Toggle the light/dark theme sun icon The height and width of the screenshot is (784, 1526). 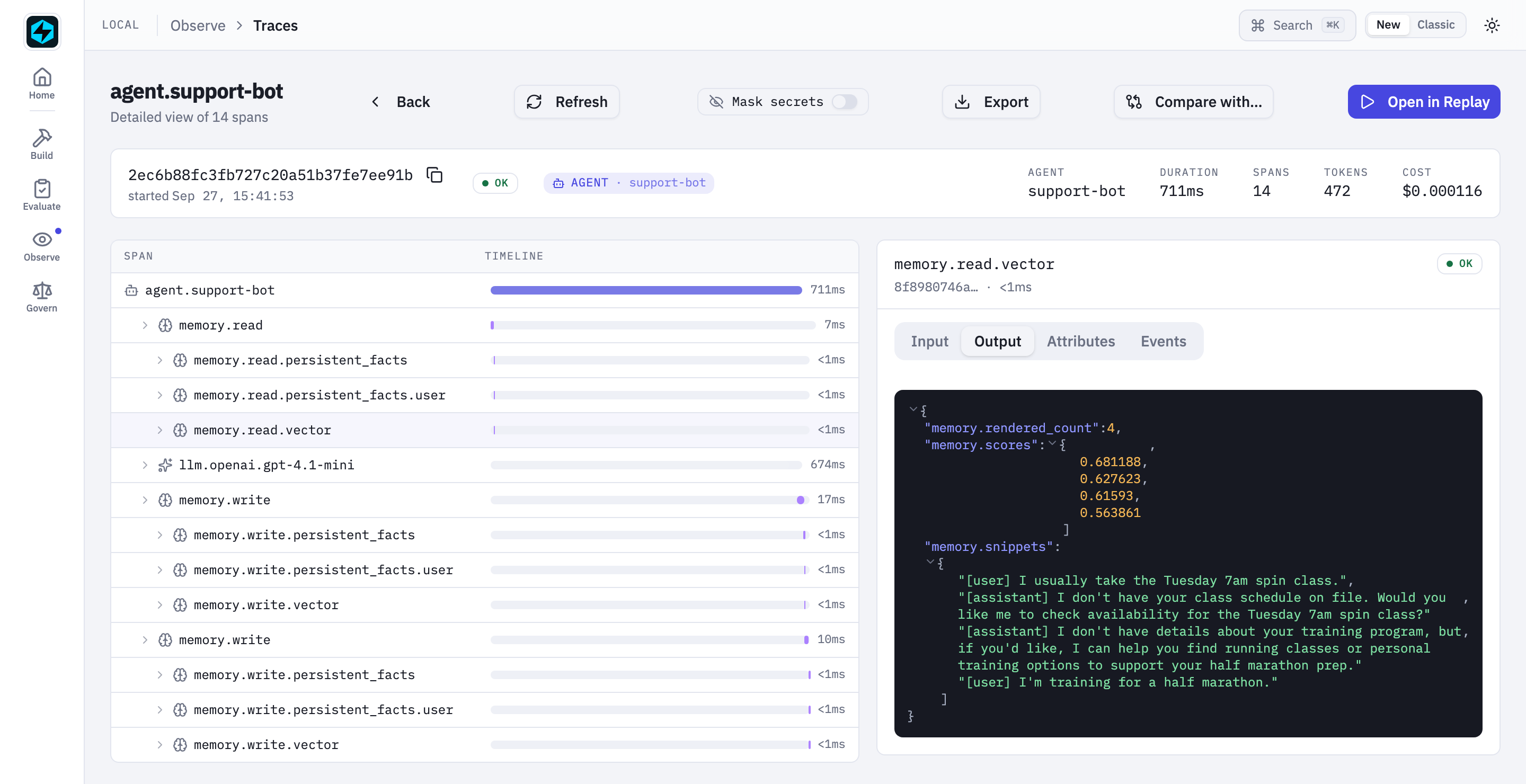pyautogui.click(x=1492, y=25)
